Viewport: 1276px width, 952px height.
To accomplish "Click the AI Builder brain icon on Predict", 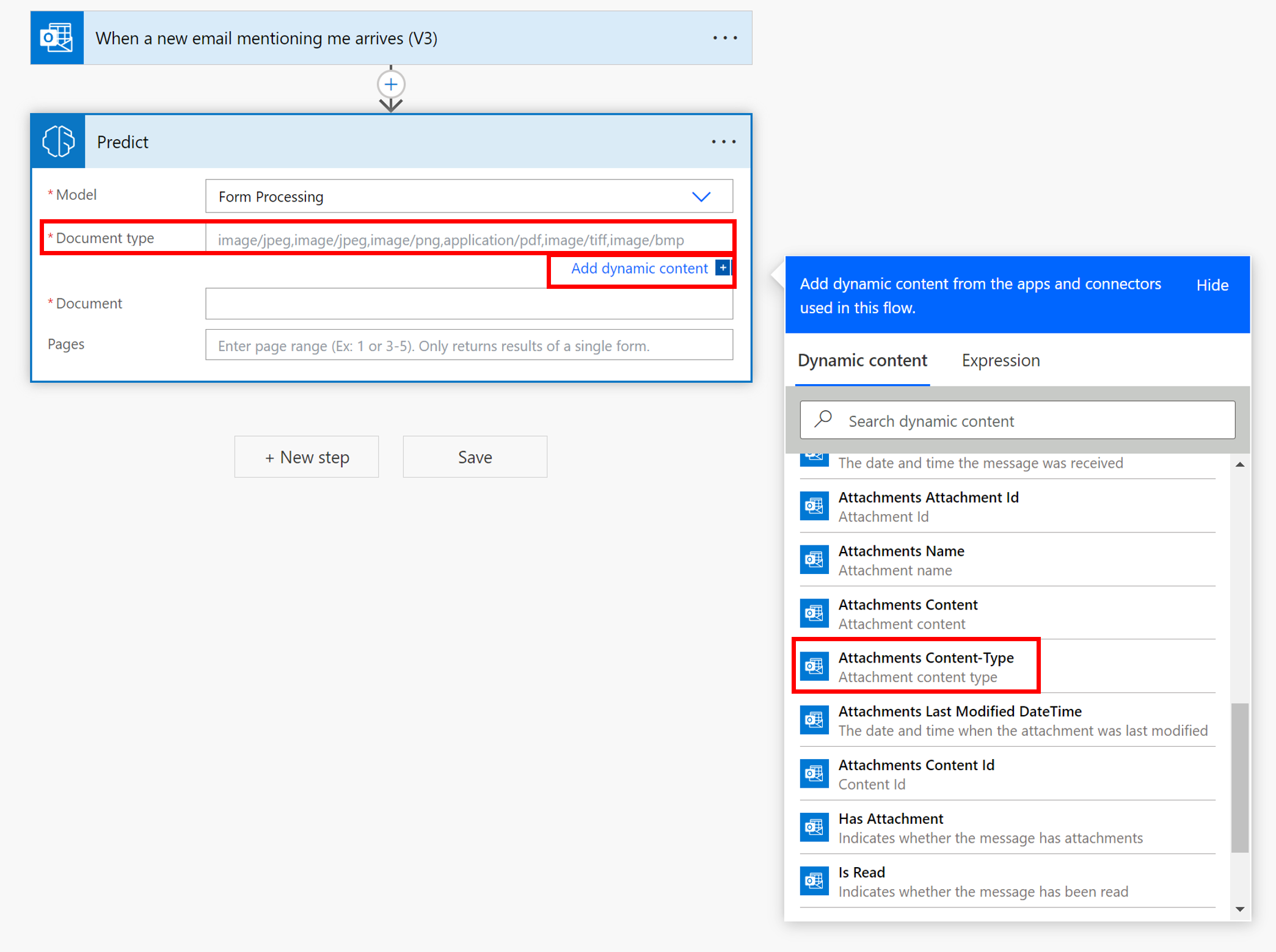I will 58,142.
